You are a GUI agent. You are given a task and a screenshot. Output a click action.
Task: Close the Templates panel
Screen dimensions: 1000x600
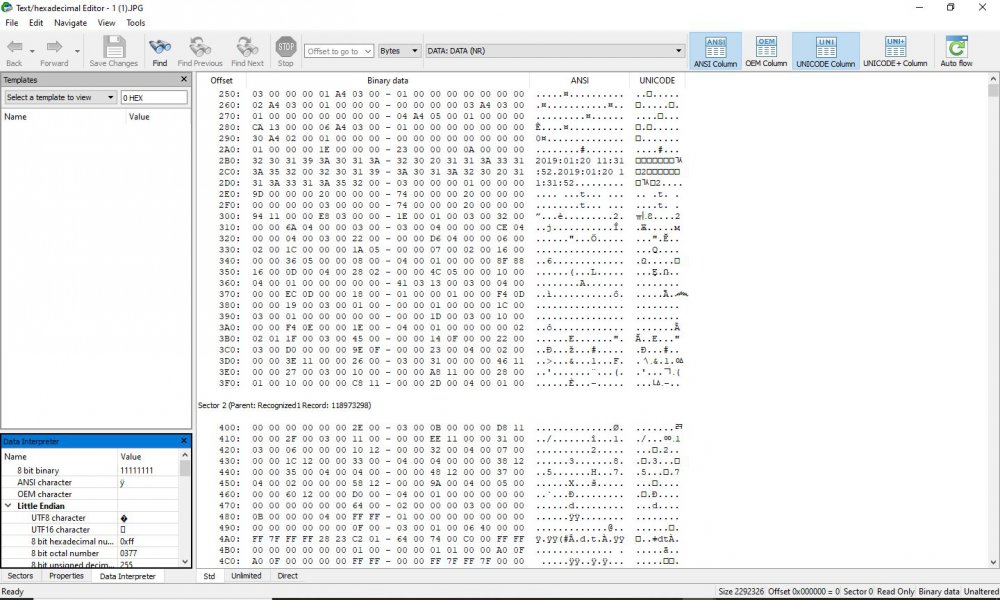[184, 79]
